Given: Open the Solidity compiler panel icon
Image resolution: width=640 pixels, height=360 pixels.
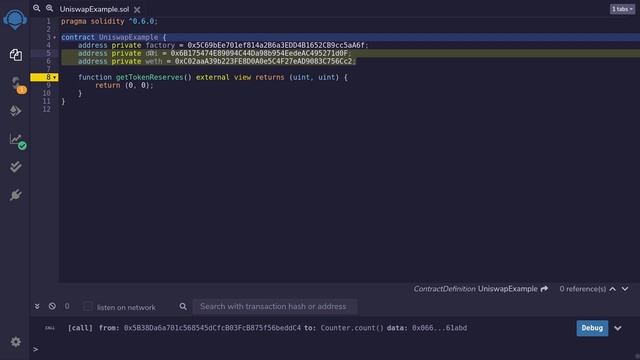Looking at the screenshot, I should tap(16, 83).
